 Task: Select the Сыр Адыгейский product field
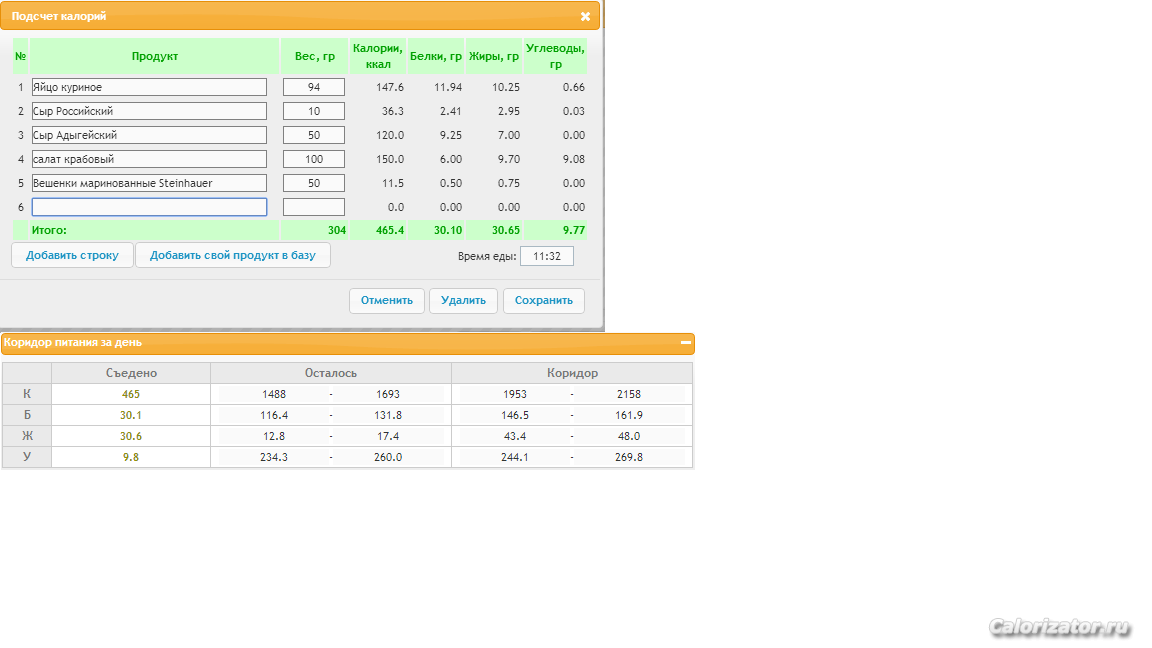point(149,135)
